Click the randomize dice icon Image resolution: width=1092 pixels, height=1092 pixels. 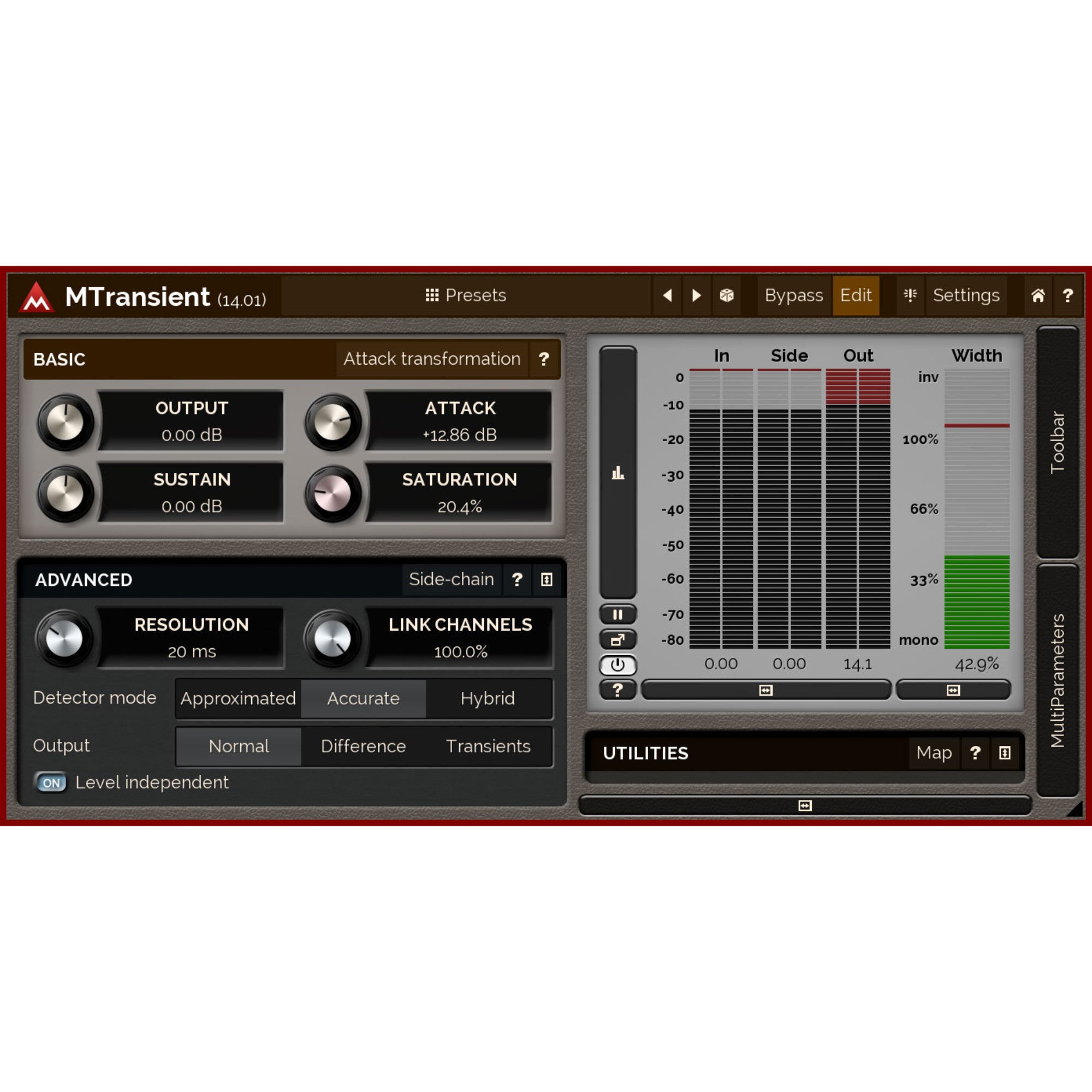point(726,295)
